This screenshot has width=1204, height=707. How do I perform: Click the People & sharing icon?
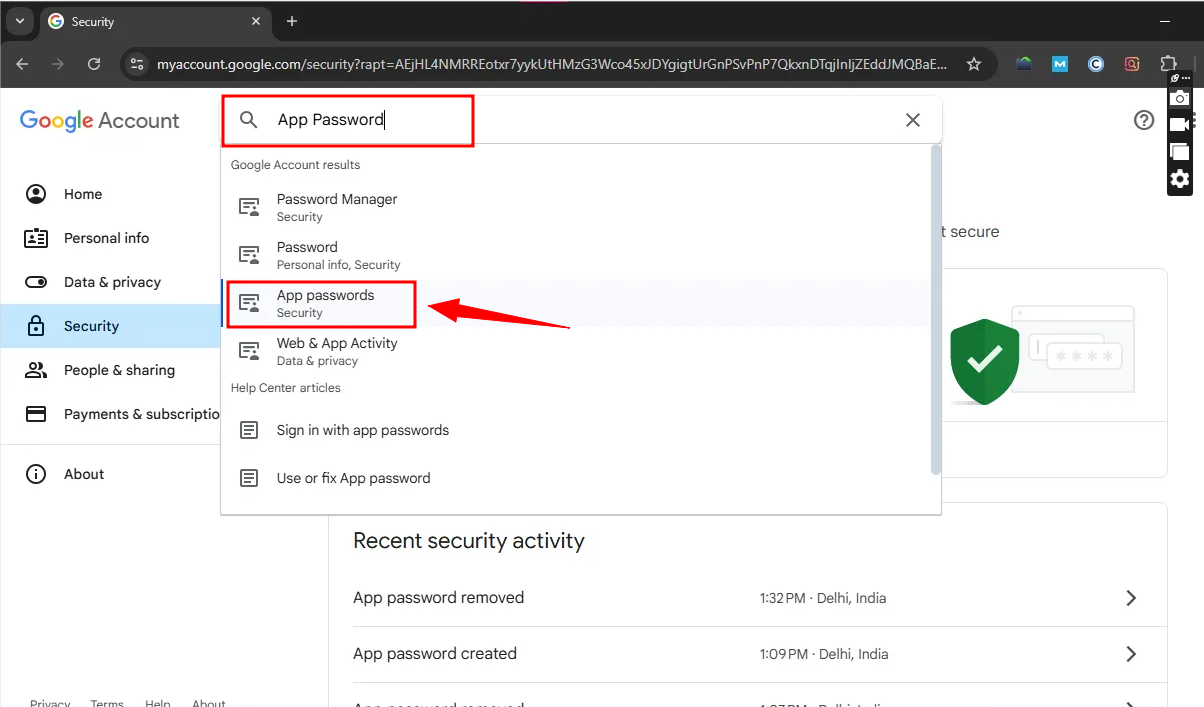tap(36, 370)
